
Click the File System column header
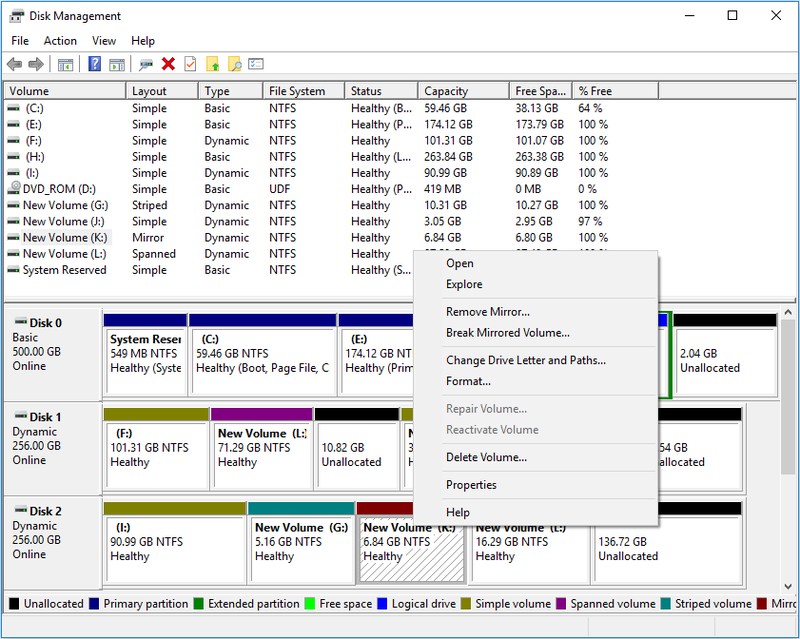pos(304,91)
